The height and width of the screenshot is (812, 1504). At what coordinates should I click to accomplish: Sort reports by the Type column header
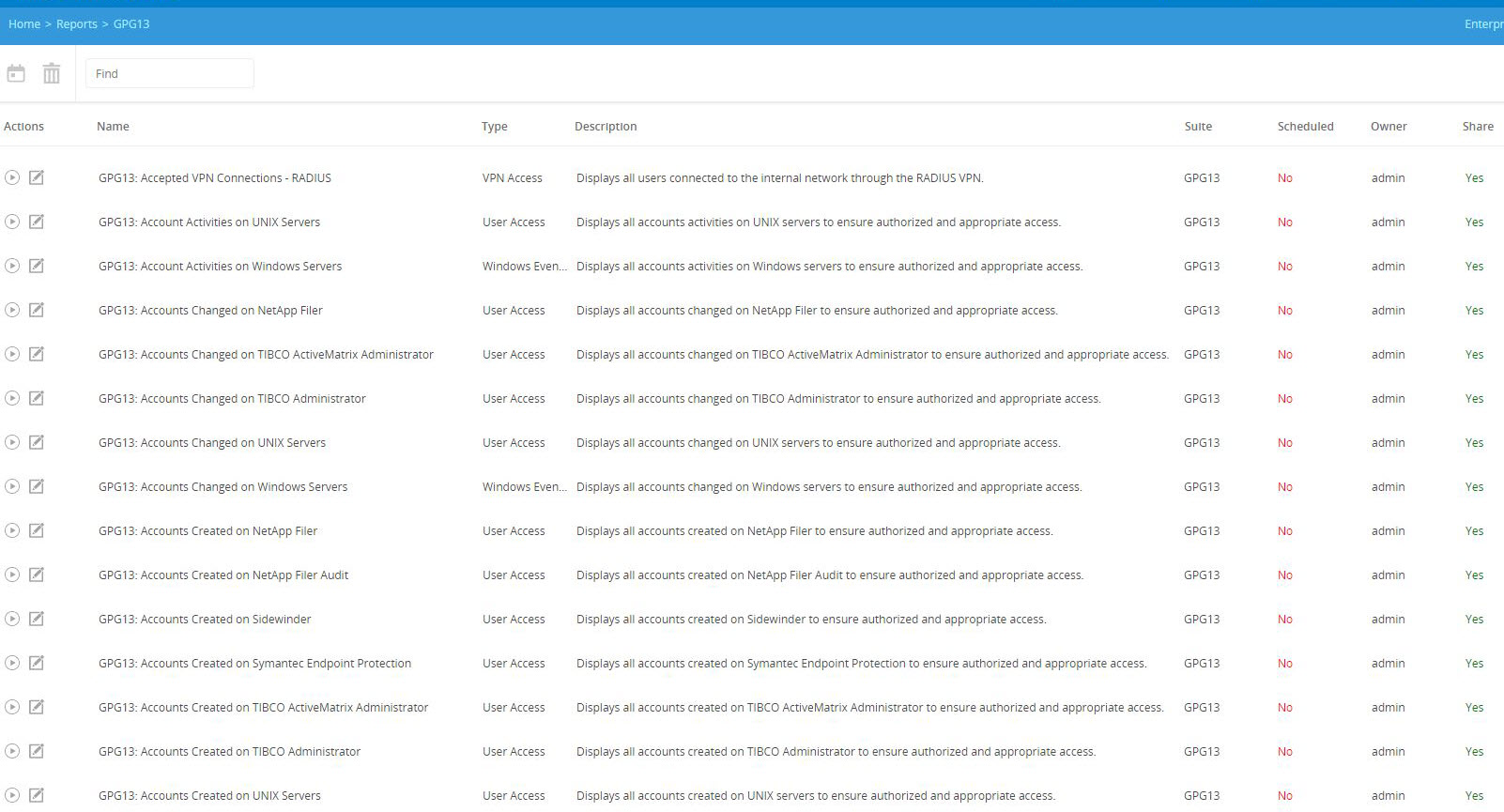(495, 127)
